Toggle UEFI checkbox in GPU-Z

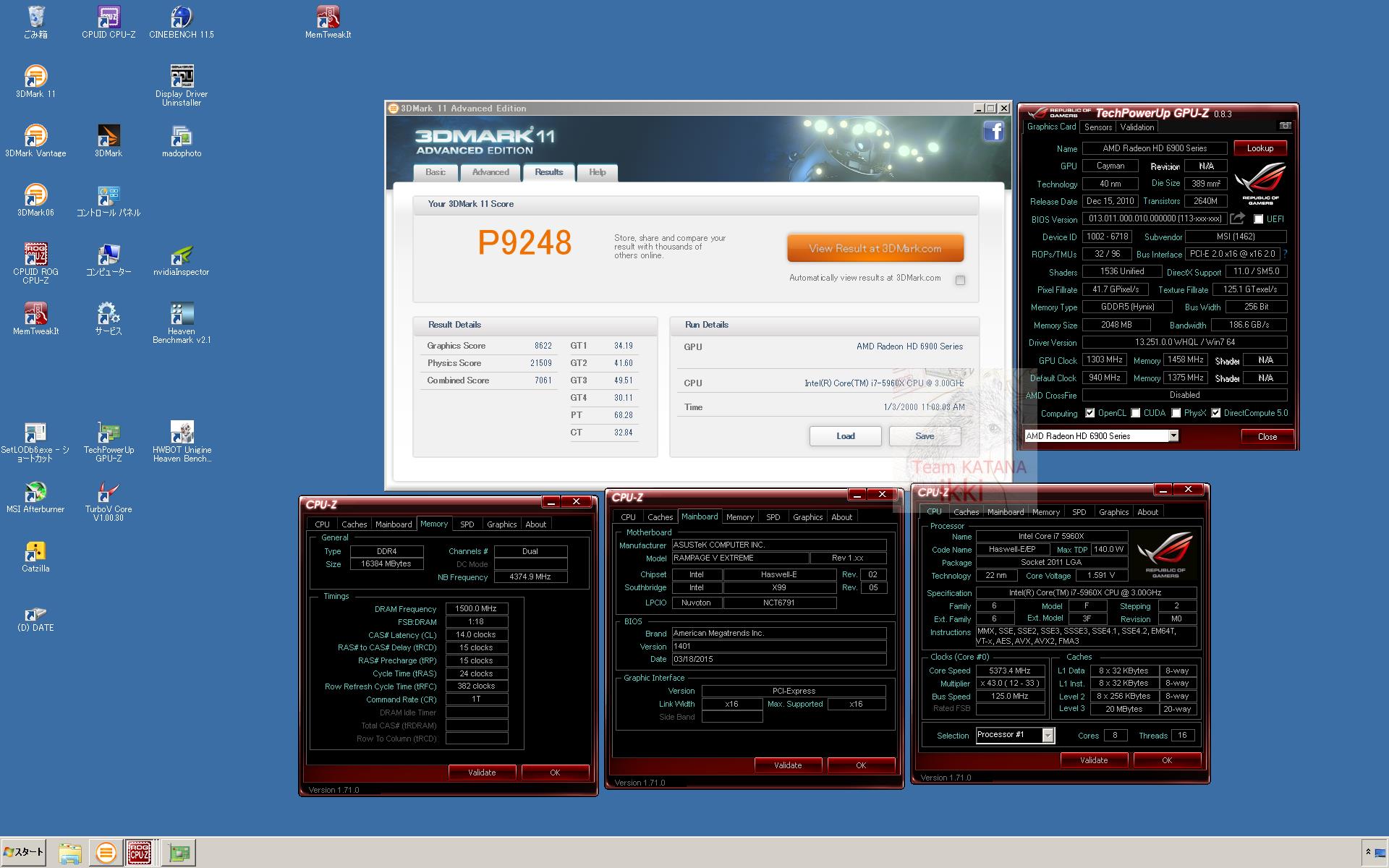pos(1258,219)
